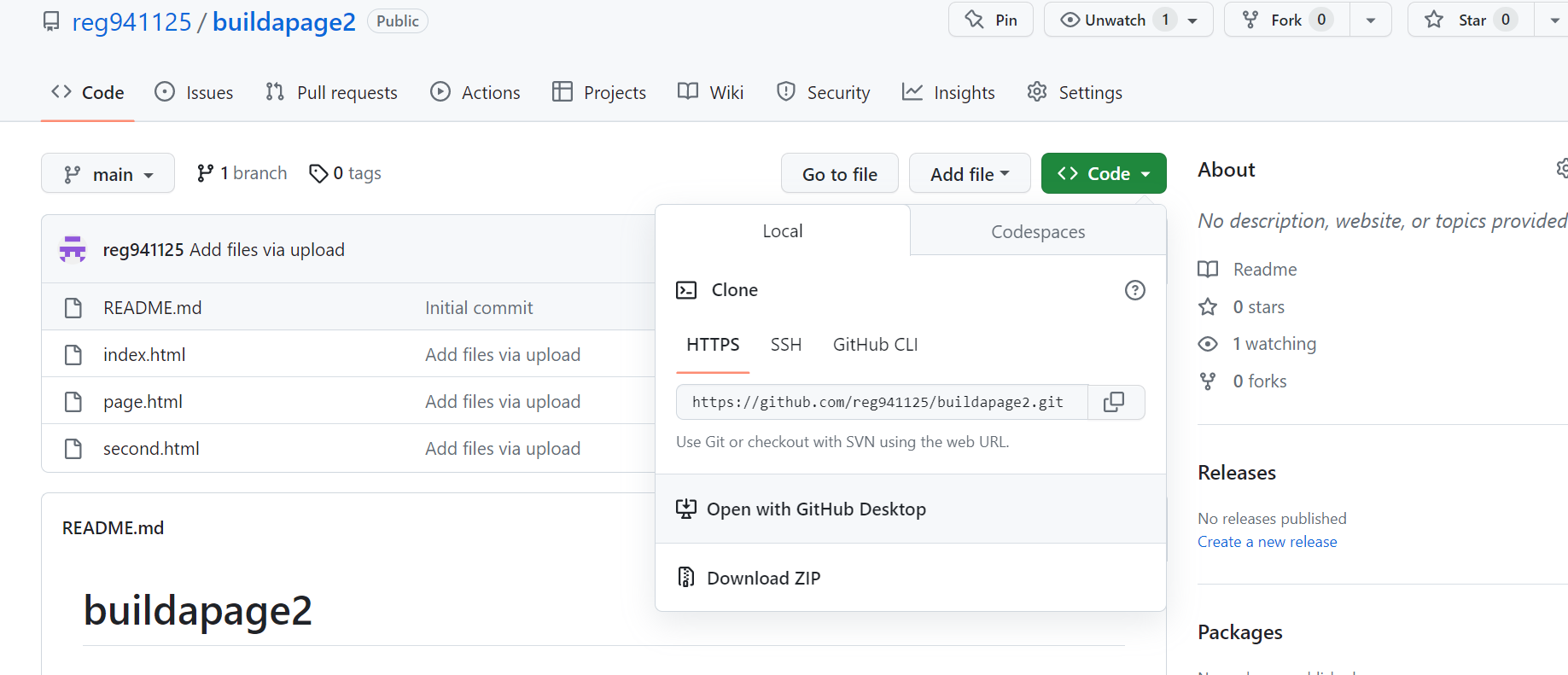Click Create a new release link

pos(1268,542)
